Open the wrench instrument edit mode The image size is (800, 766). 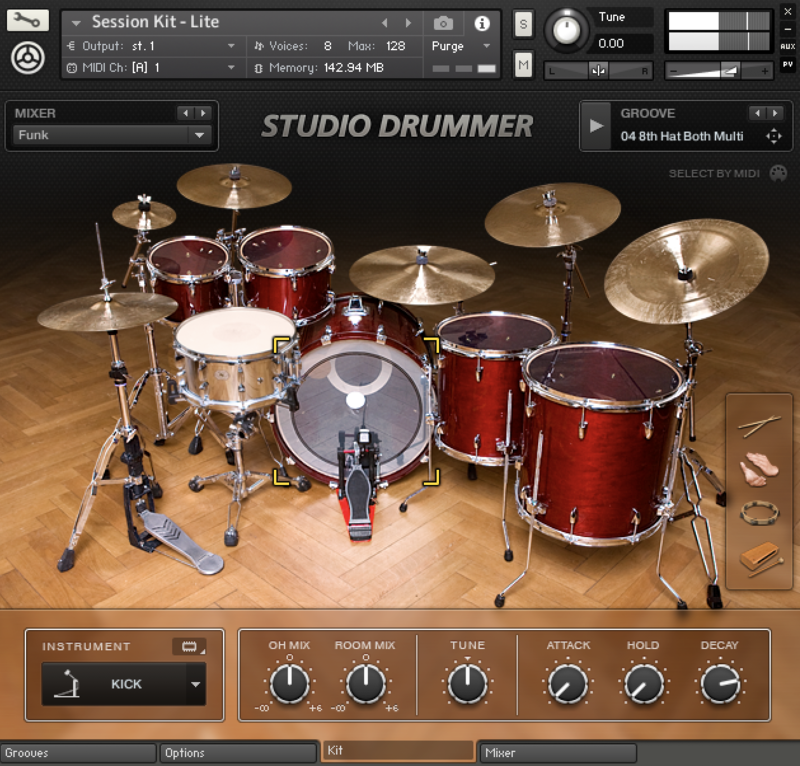pos(28,20)
